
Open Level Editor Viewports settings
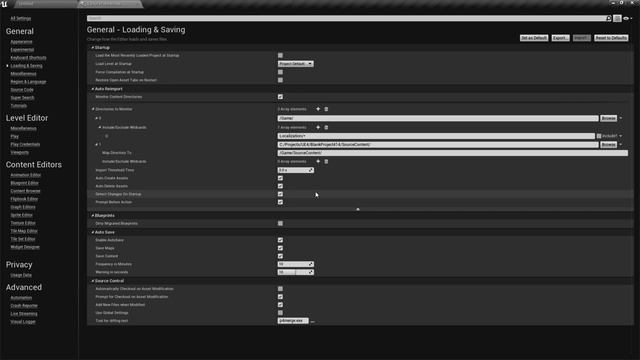pos(20,152)
